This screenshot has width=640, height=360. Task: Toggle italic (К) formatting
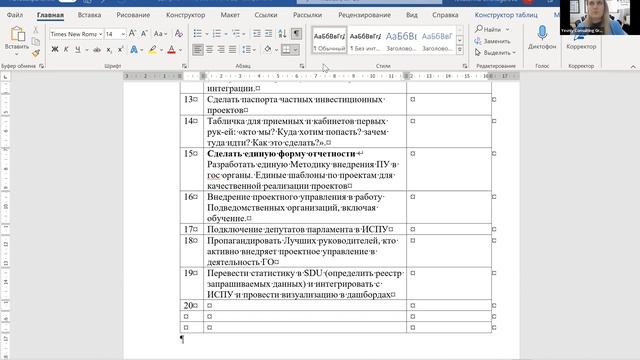click(x=66, y=50)
